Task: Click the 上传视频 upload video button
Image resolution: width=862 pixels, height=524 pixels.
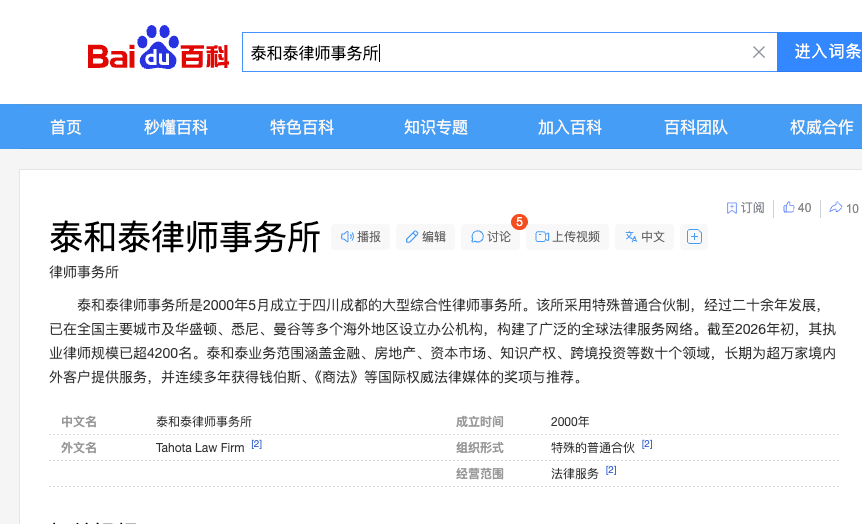Action: (567, 237)
